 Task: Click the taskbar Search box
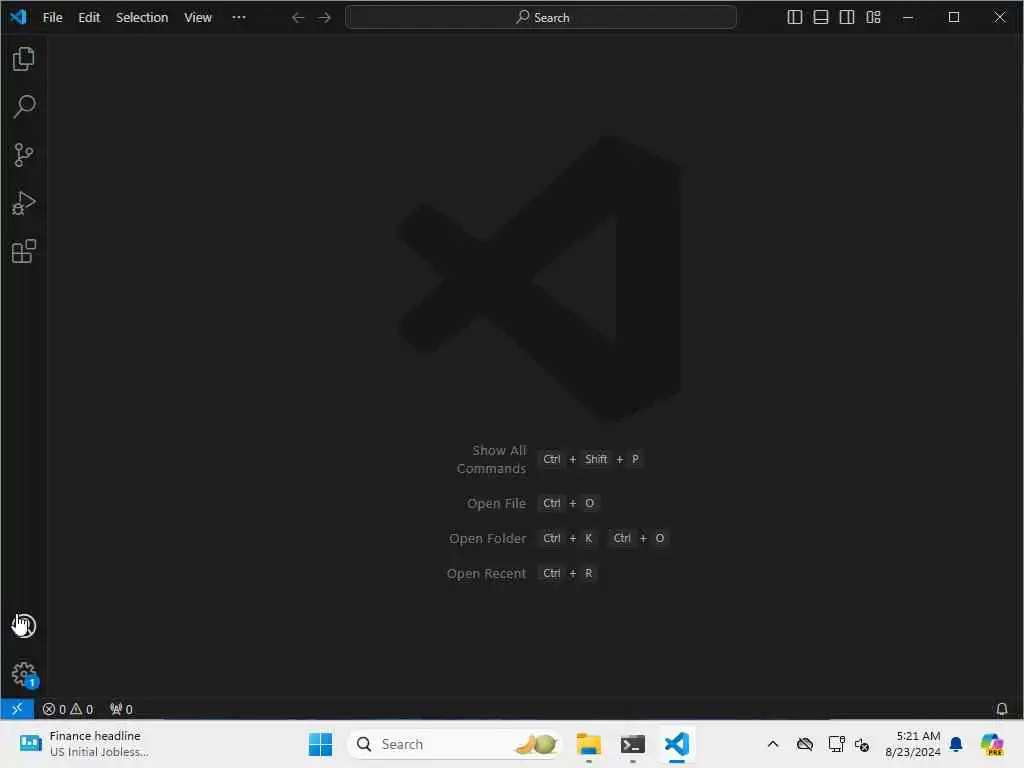pos(455,744)
